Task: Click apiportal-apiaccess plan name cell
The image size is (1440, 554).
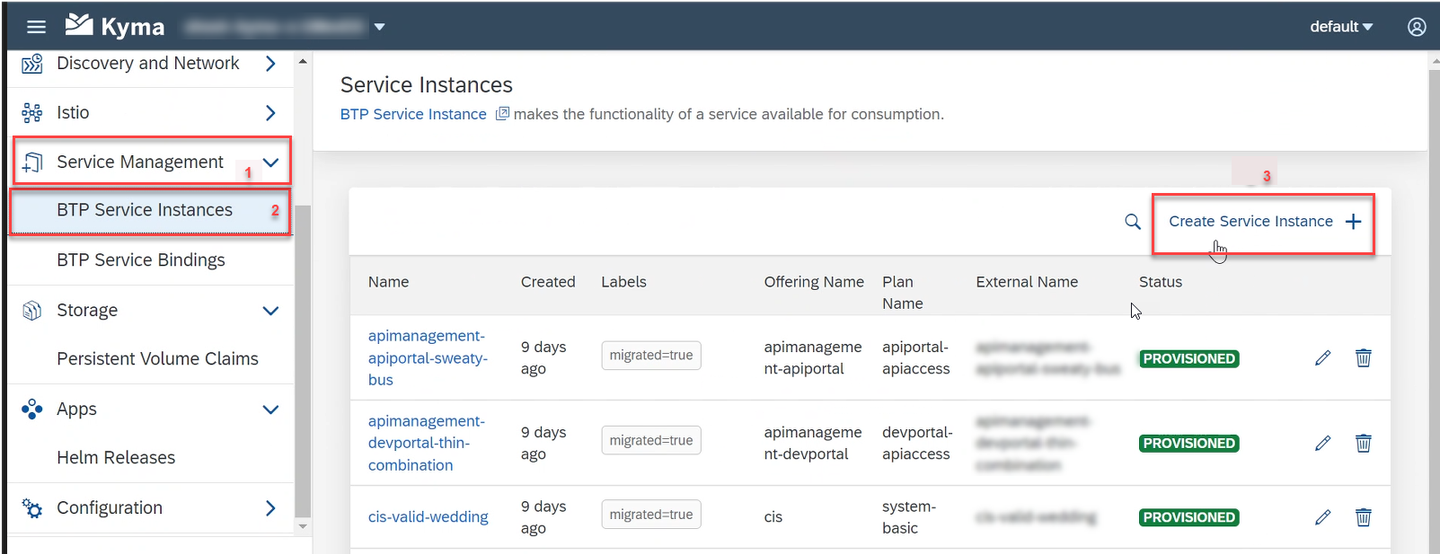Action: (x=917, y=358)
